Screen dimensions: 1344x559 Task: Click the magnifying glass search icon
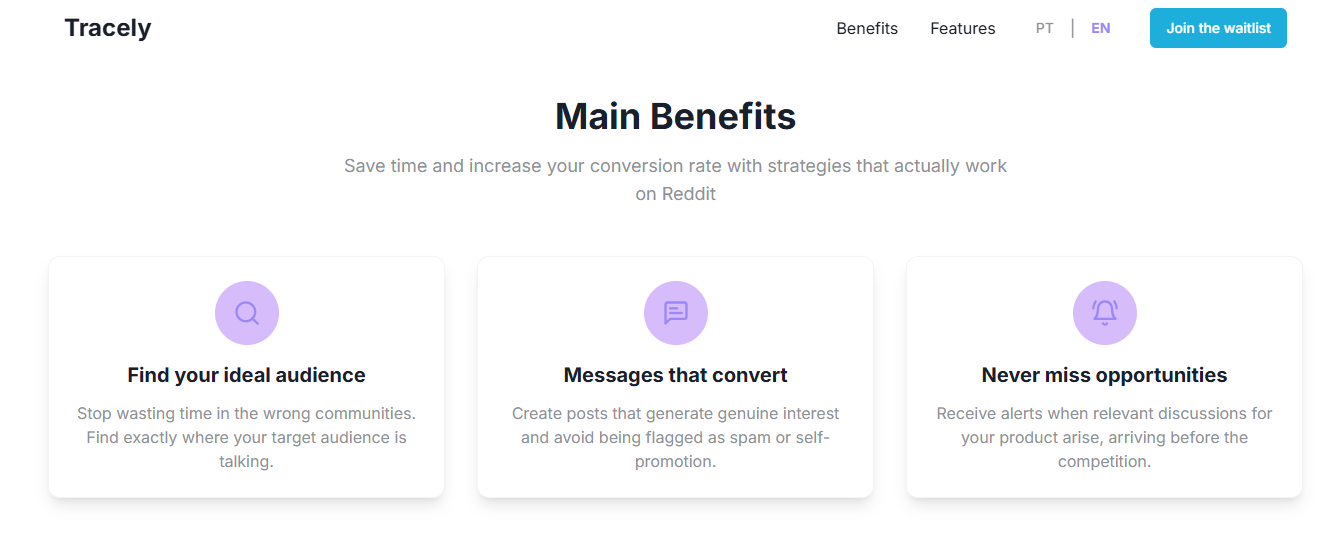click(x=247, y=313)
